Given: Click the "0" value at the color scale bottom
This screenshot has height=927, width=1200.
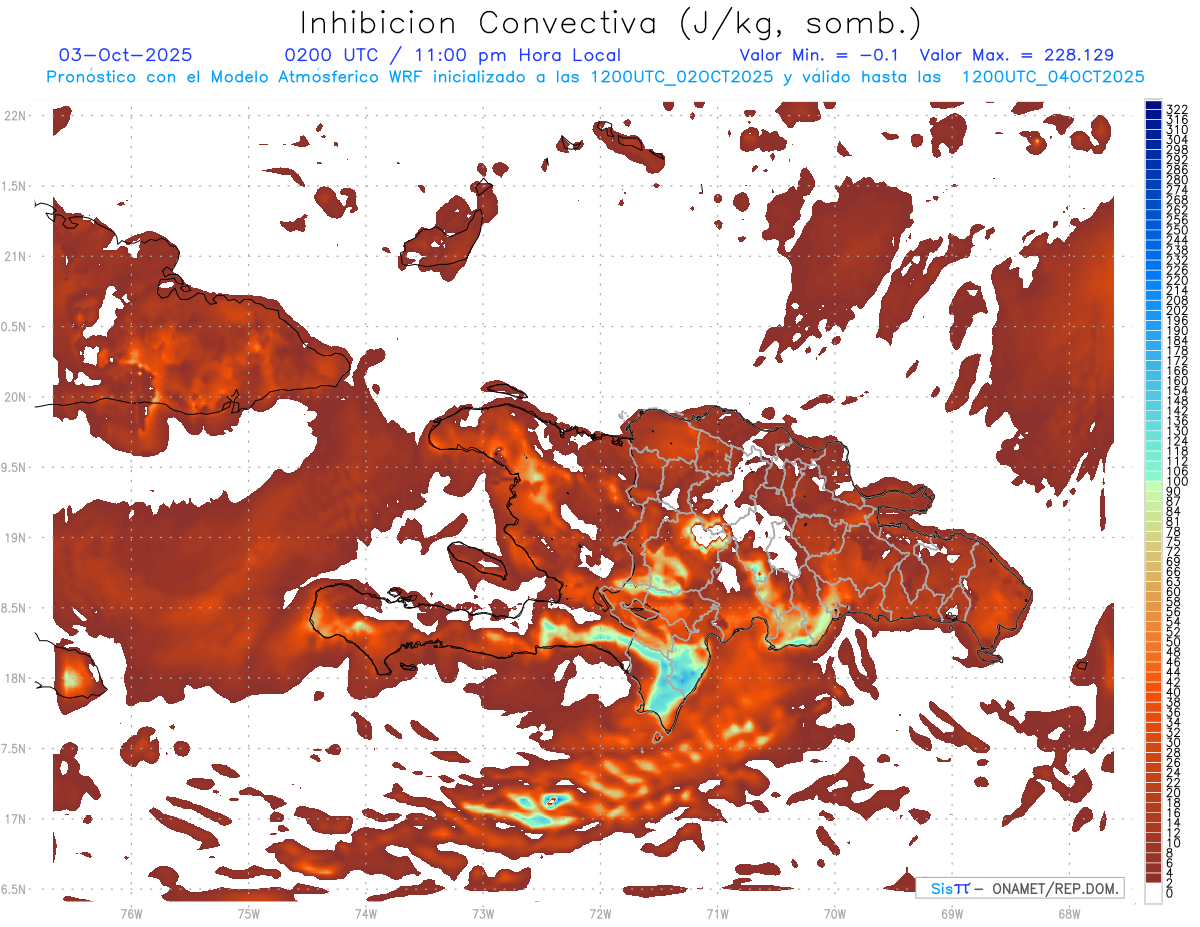Looking at the screenshot, I should click(x=1170, y=894).
